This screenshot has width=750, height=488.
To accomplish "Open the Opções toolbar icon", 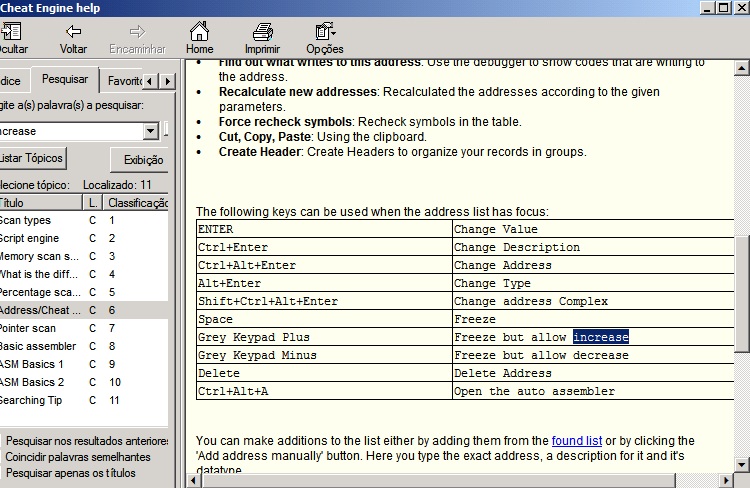I will click(x=324, y=32).
